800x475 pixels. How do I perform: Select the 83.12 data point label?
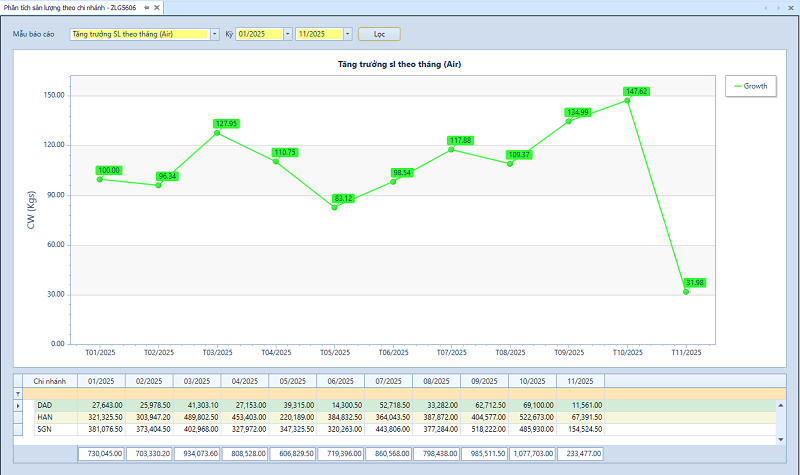(x=343, y=198)
